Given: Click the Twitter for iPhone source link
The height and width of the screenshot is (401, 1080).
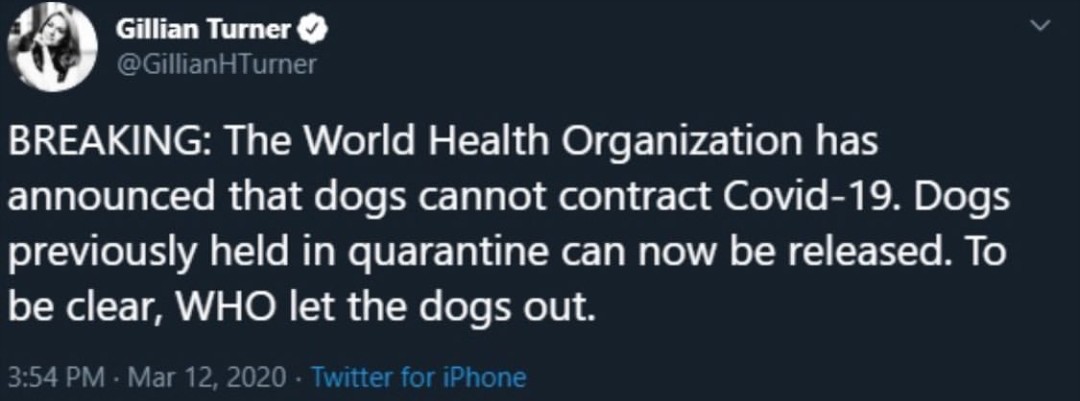Looking at the screenshot, I should pyautogui.click(x=418, y=378).
